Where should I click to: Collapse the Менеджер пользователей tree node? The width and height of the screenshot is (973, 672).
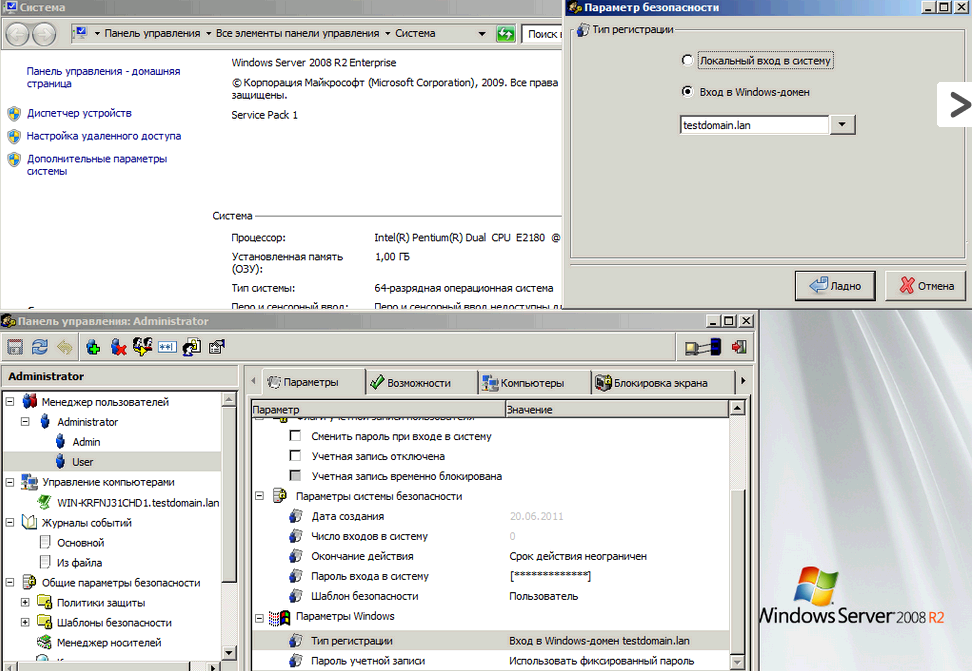(10, 401)
